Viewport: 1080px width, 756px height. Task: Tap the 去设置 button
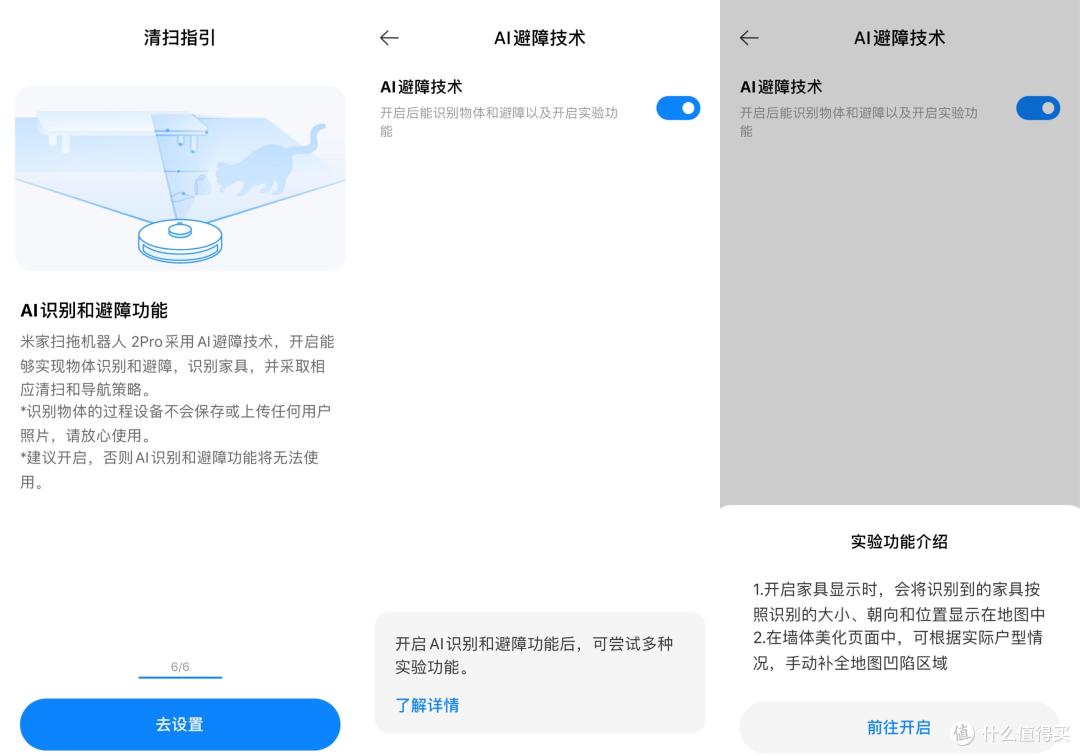[x=180, y=724]
